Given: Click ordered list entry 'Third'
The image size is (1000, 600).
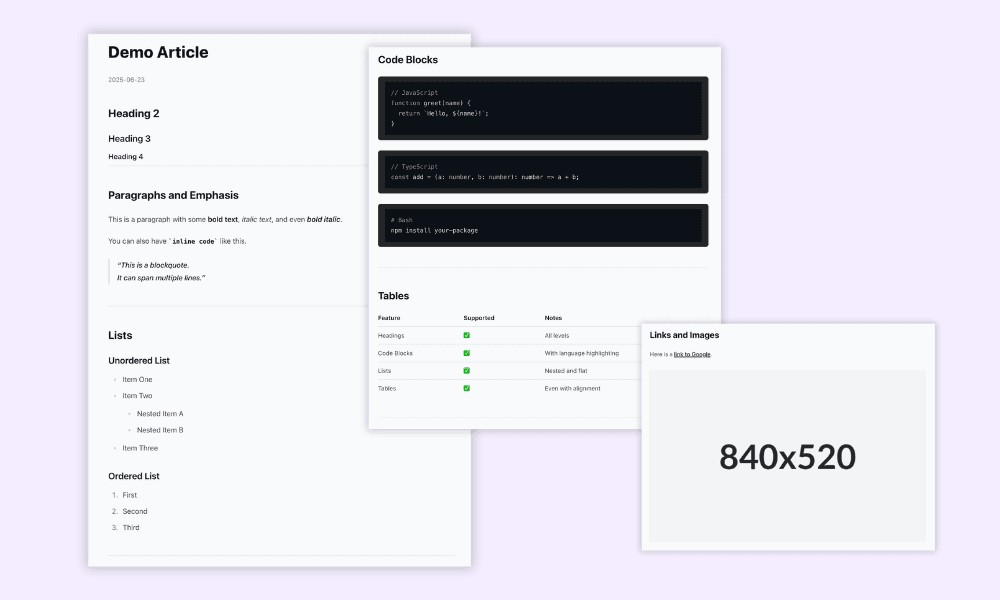Looking at the screenshot, I should click(131, 528).
